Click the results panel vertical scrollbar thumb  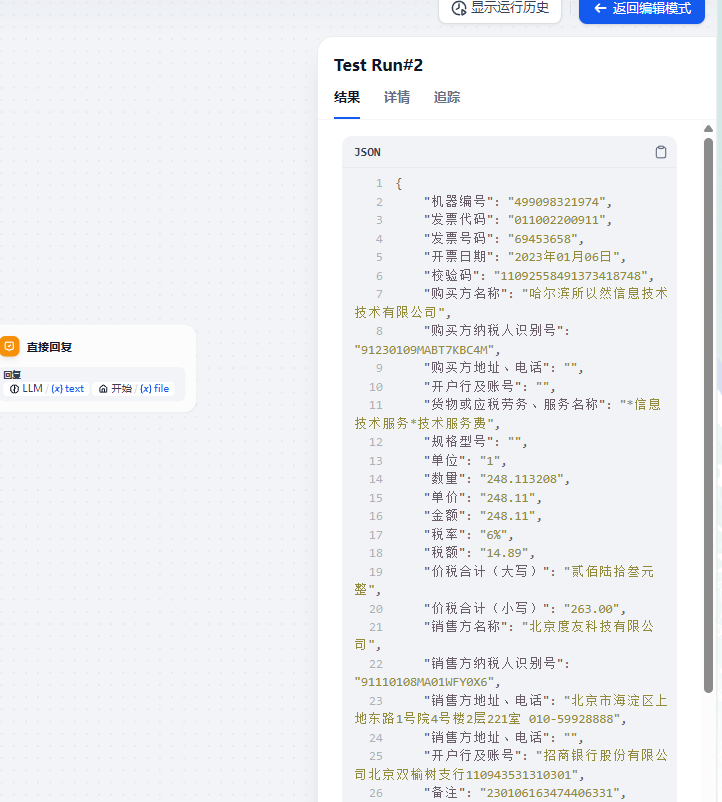coord(708,415)
